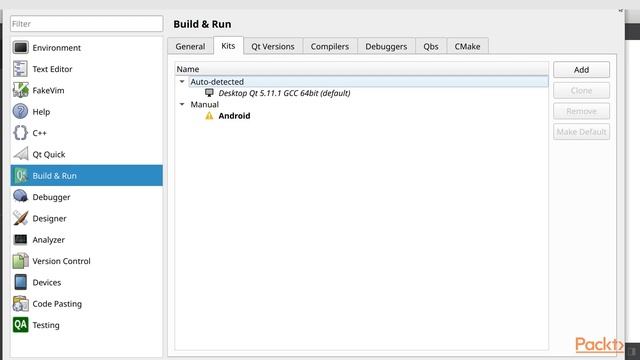The width and height of the screenshot is (640, 360).
Task: Click the Desktop kit monitor icon
Action: tap(209, 93)
